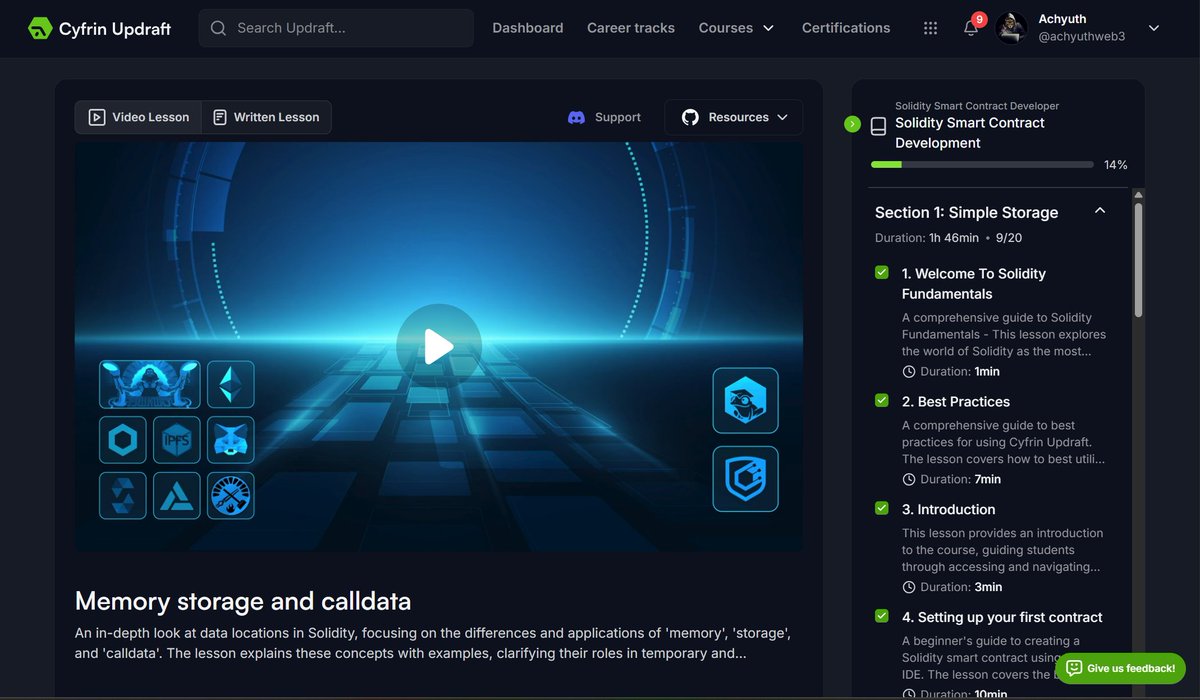The image size is (1200, 700).
Task: Toggle checkbox for Introduction lesson
Action: [x=882, y=508]
